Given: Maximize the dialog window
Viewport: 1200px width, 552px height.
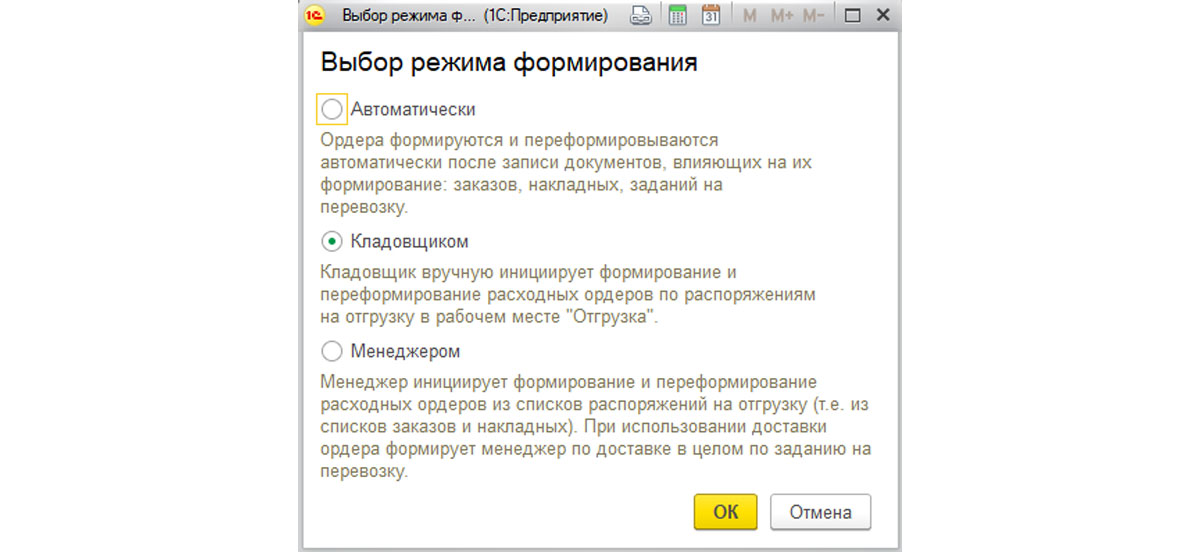Looking at the screenshot, I should click(x=853, y=16).
